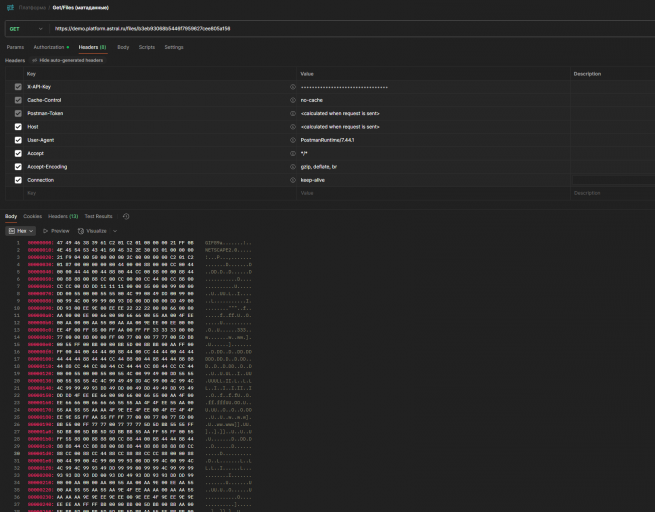Open the request Settings tab
Viewport: 655px width, 512px height.
(174, 47)
